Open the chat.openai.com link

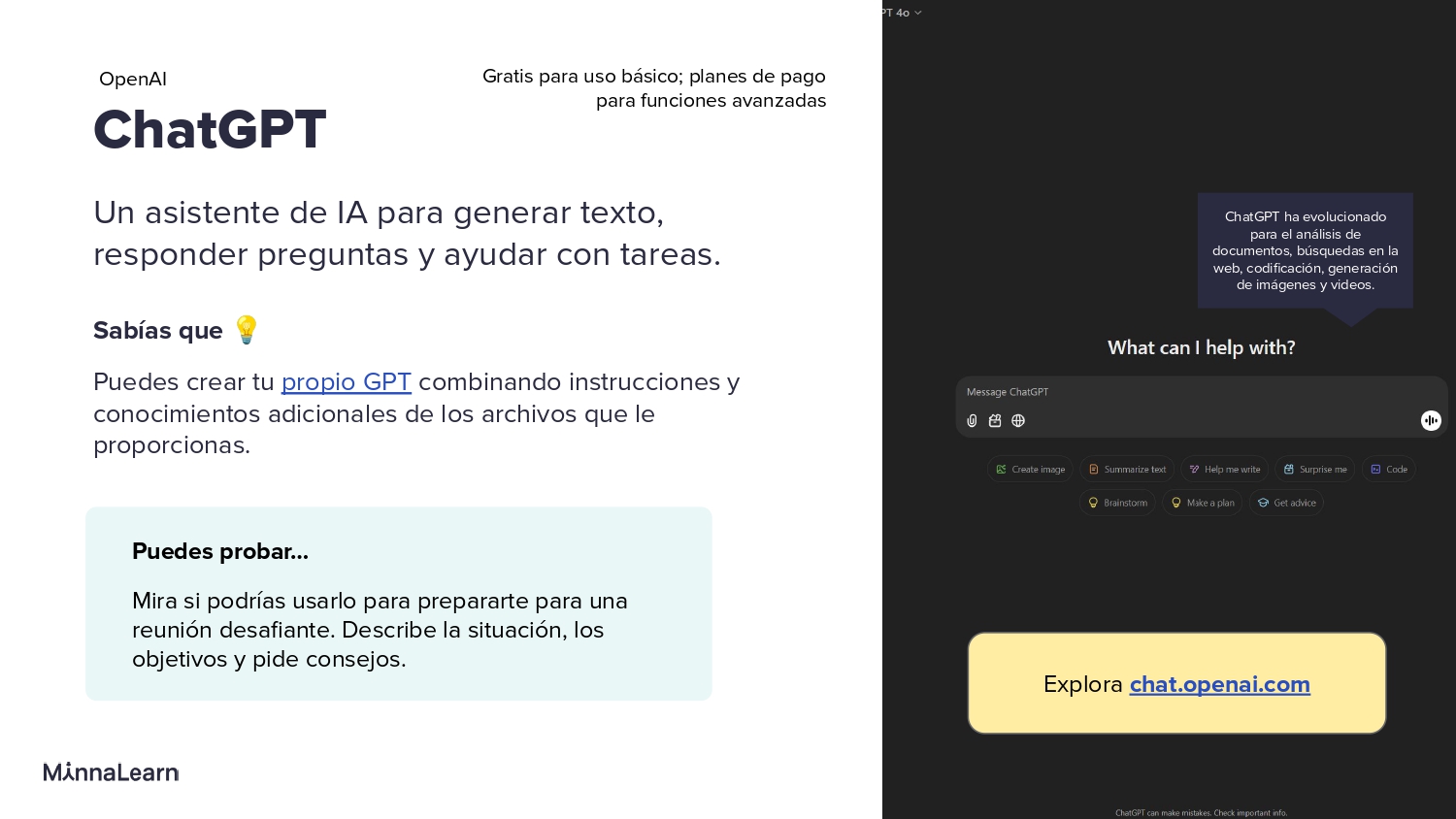tap(1219, 684)
